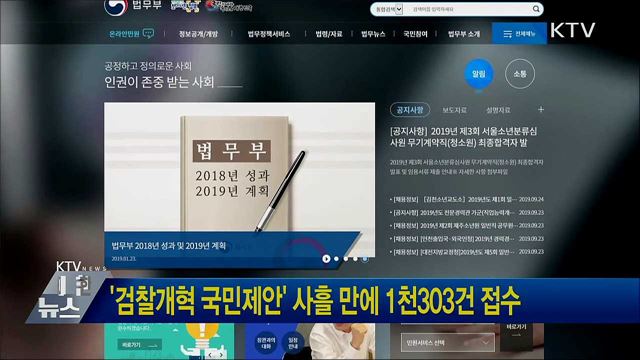640x360 pixels.
Task: Click next arrow on green card
Action: [x=221, y=355]
